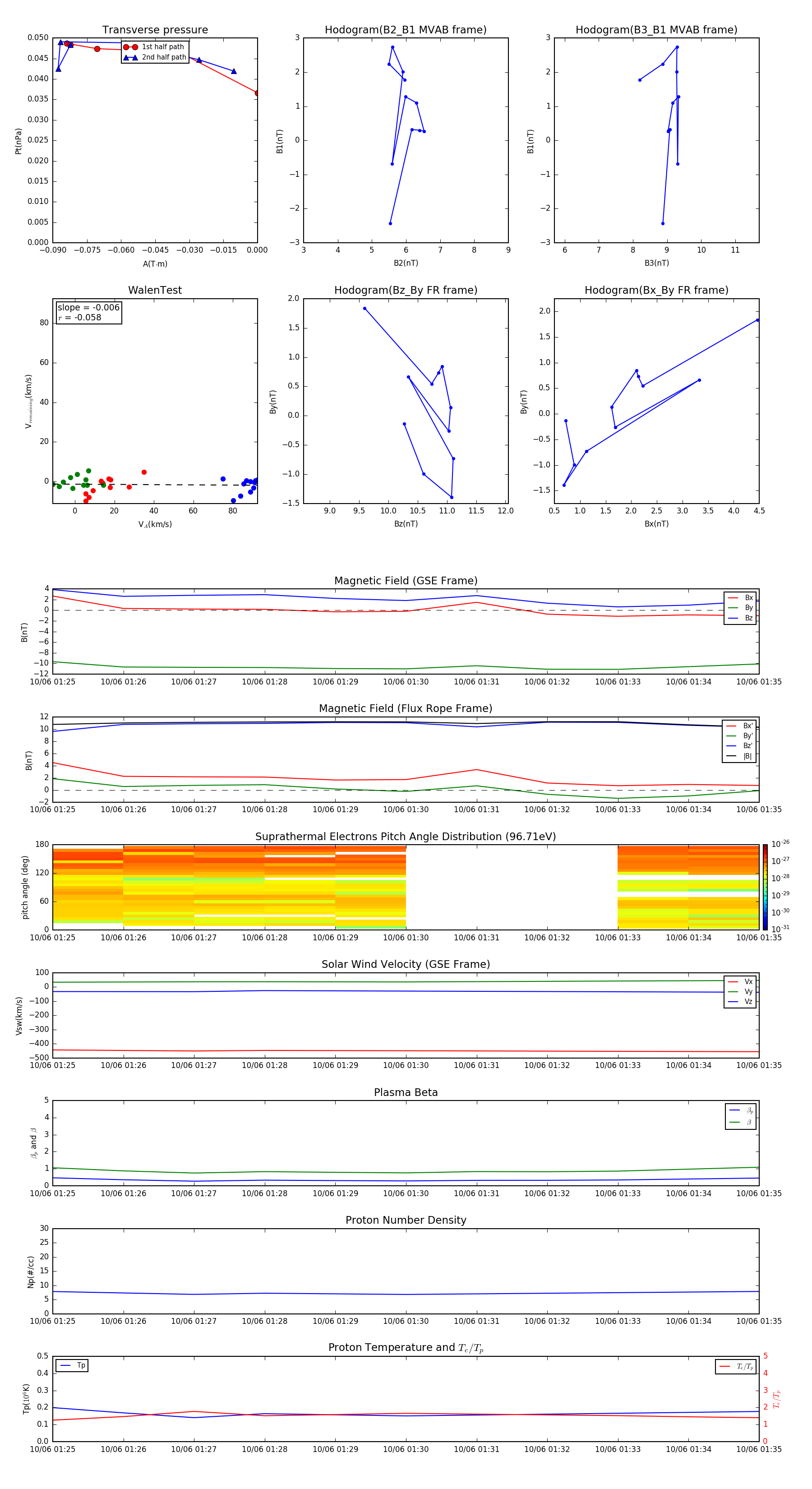Click the 'Proton Temperature and Te/Tp' title
This screenshot has width=812, height=1489.
click(x=406, y=1348)
